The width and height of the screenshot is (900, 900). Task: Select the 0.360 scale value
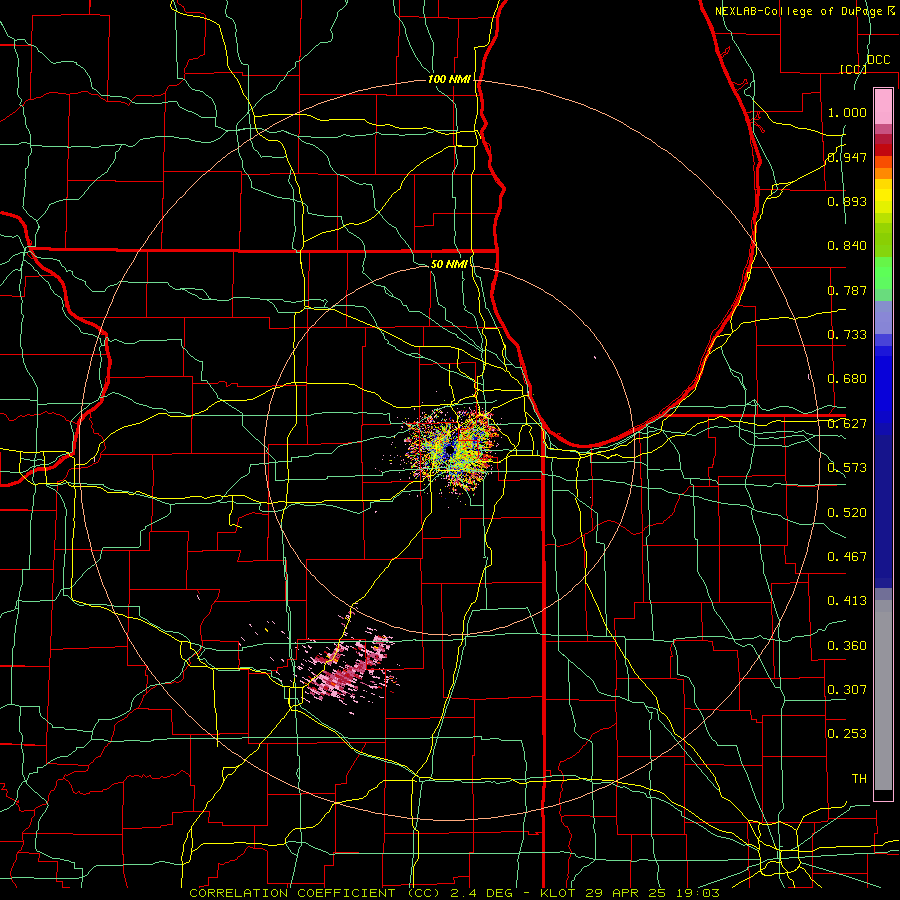click(x=847, y=646)
